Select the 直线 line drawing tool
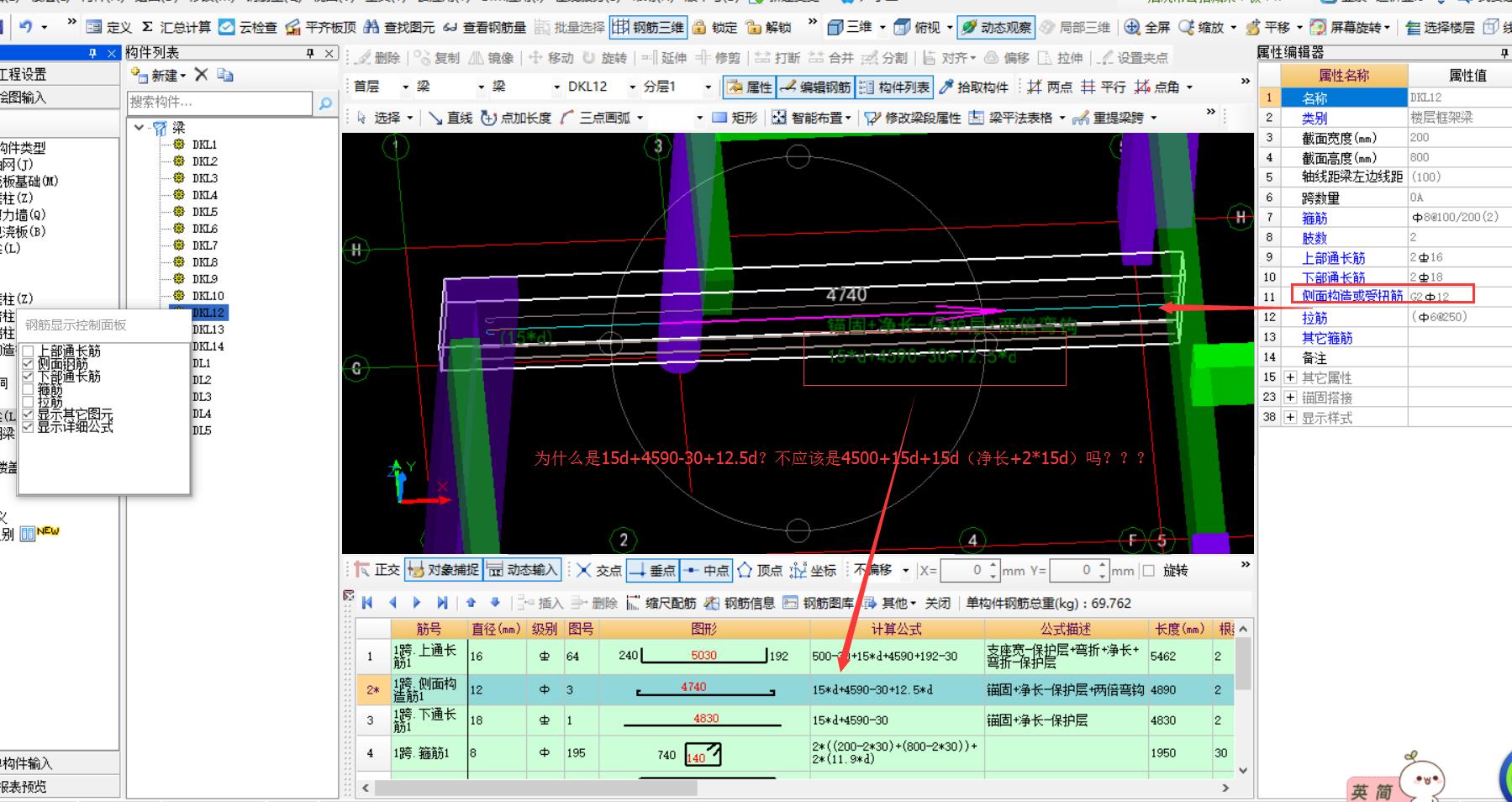Screen dimensions: 1512x802 (x=450, y=117)
